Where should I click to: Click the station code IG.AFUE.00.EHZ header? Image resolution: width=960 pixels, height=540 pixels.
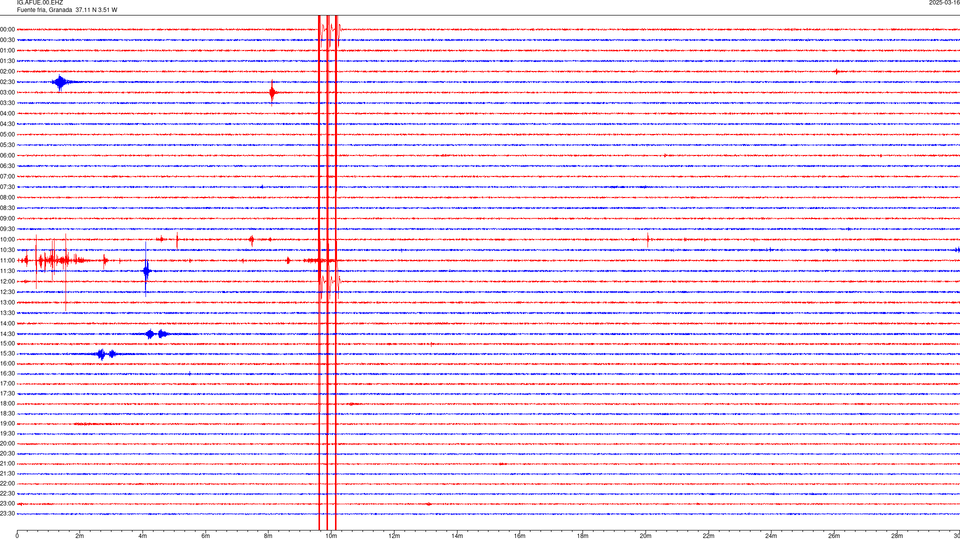coord(40,2)
